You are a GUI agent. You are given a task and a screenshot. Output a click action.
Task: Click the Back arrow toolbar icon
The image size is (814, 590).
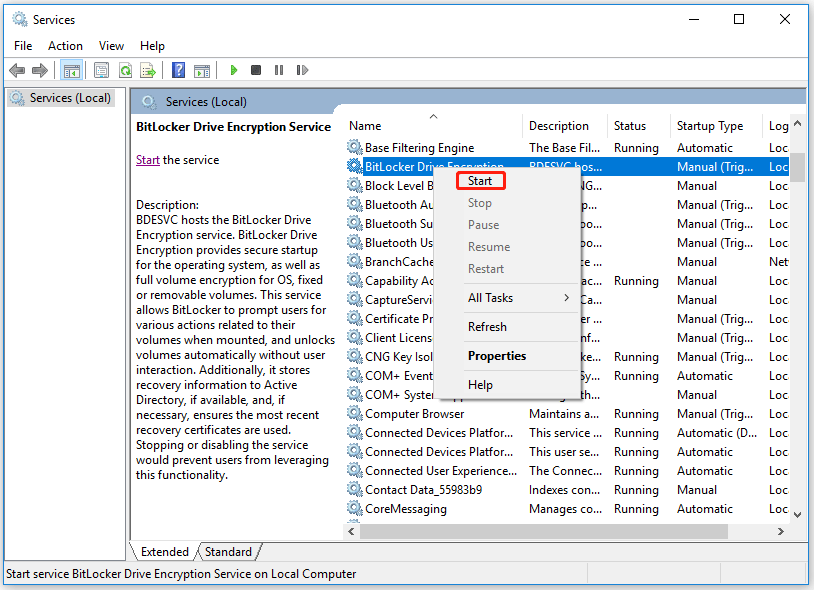click(17, 70)
